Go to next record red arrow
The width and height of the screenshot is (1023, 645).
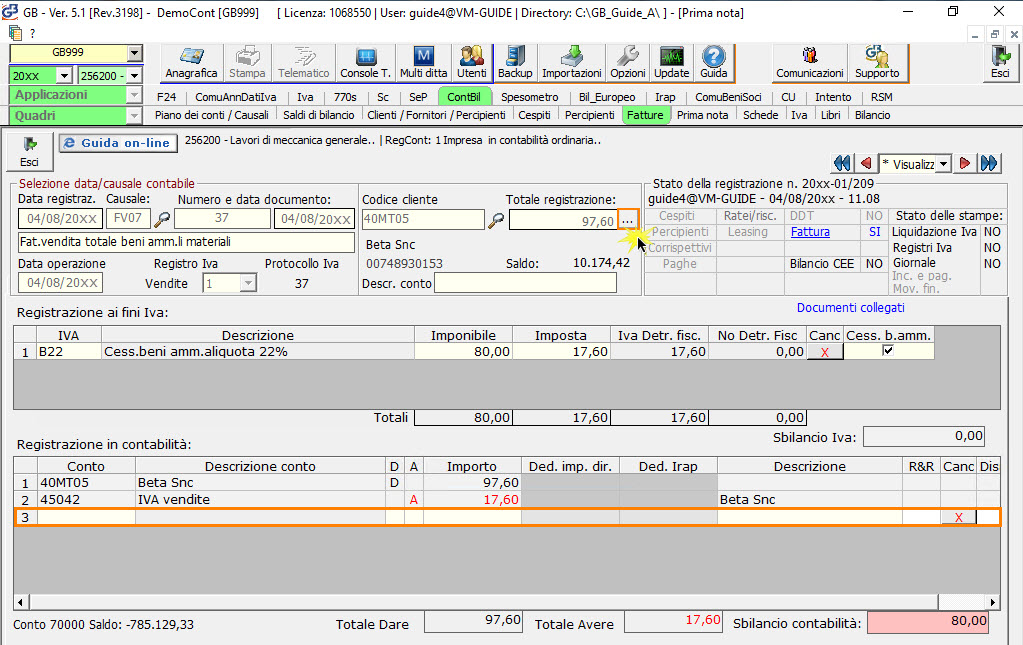964,163
